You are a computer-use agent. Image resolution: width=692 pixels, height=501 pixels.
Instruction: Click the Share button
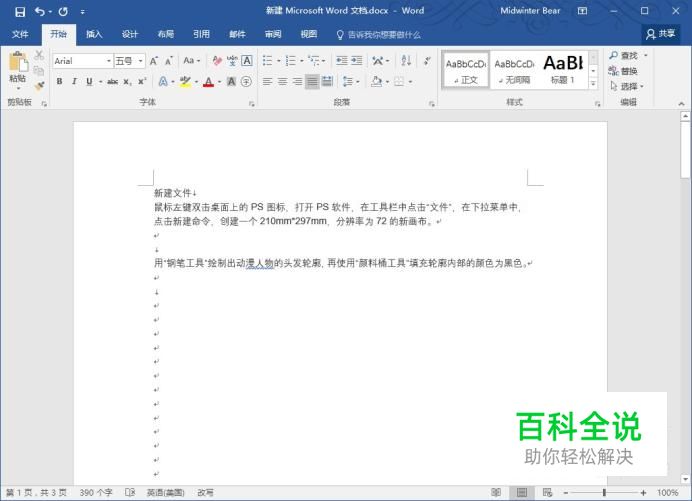tap(660, 34)
